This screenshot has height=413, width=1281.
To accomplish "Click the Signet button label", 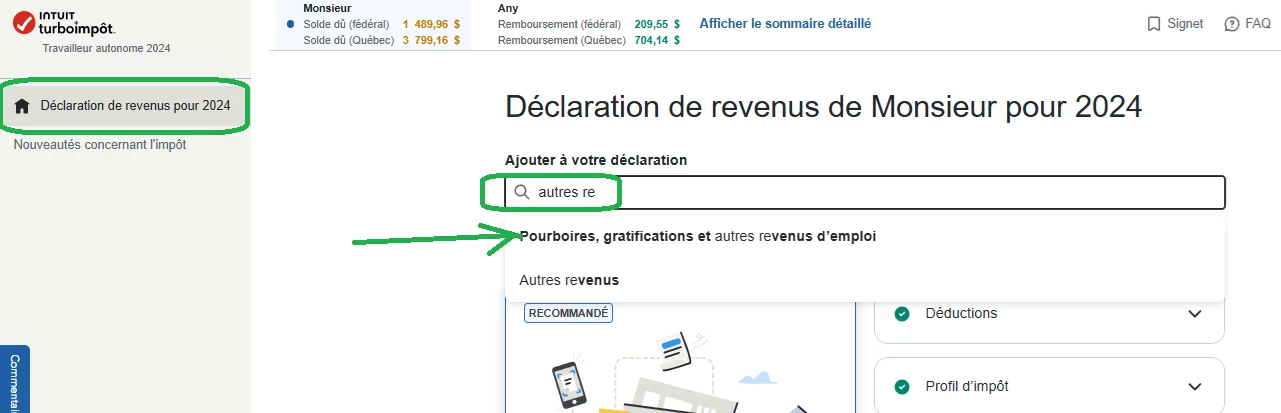I will pyautogui.click(x=1185, y=23).
